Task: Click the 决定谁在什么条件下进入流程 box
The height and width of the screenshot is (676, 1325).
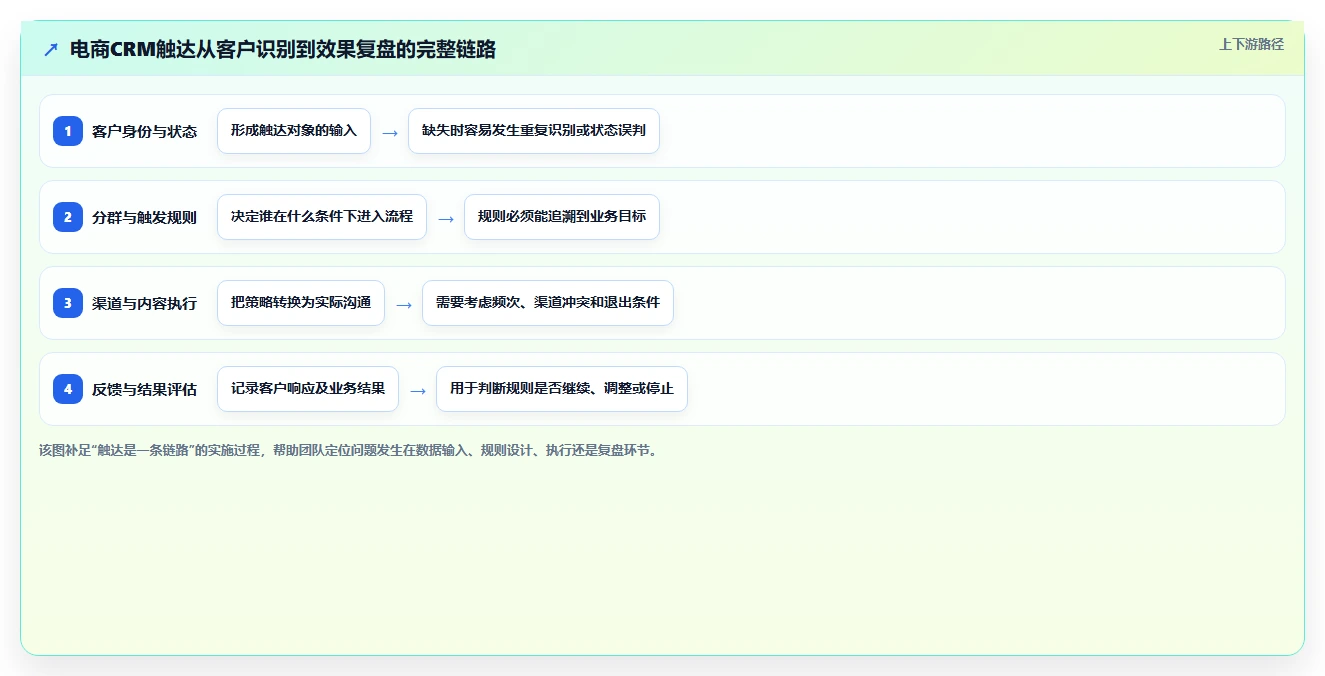Action: click(x=322, y=217)
